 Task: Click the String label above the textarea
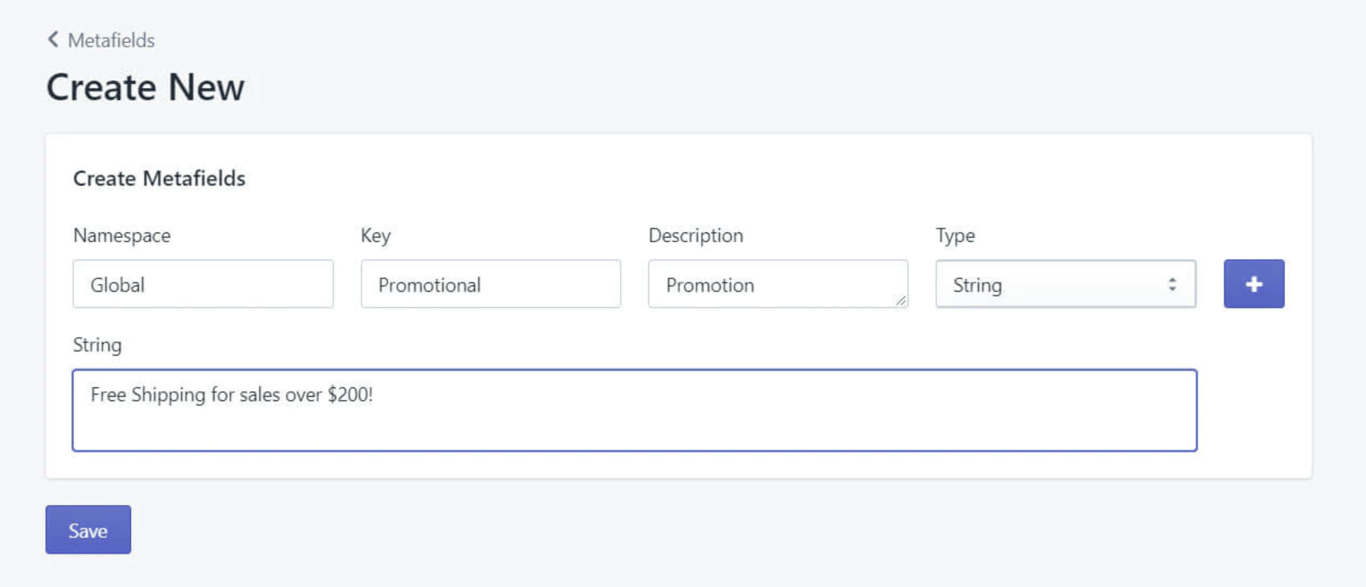(x=97, y=345)
